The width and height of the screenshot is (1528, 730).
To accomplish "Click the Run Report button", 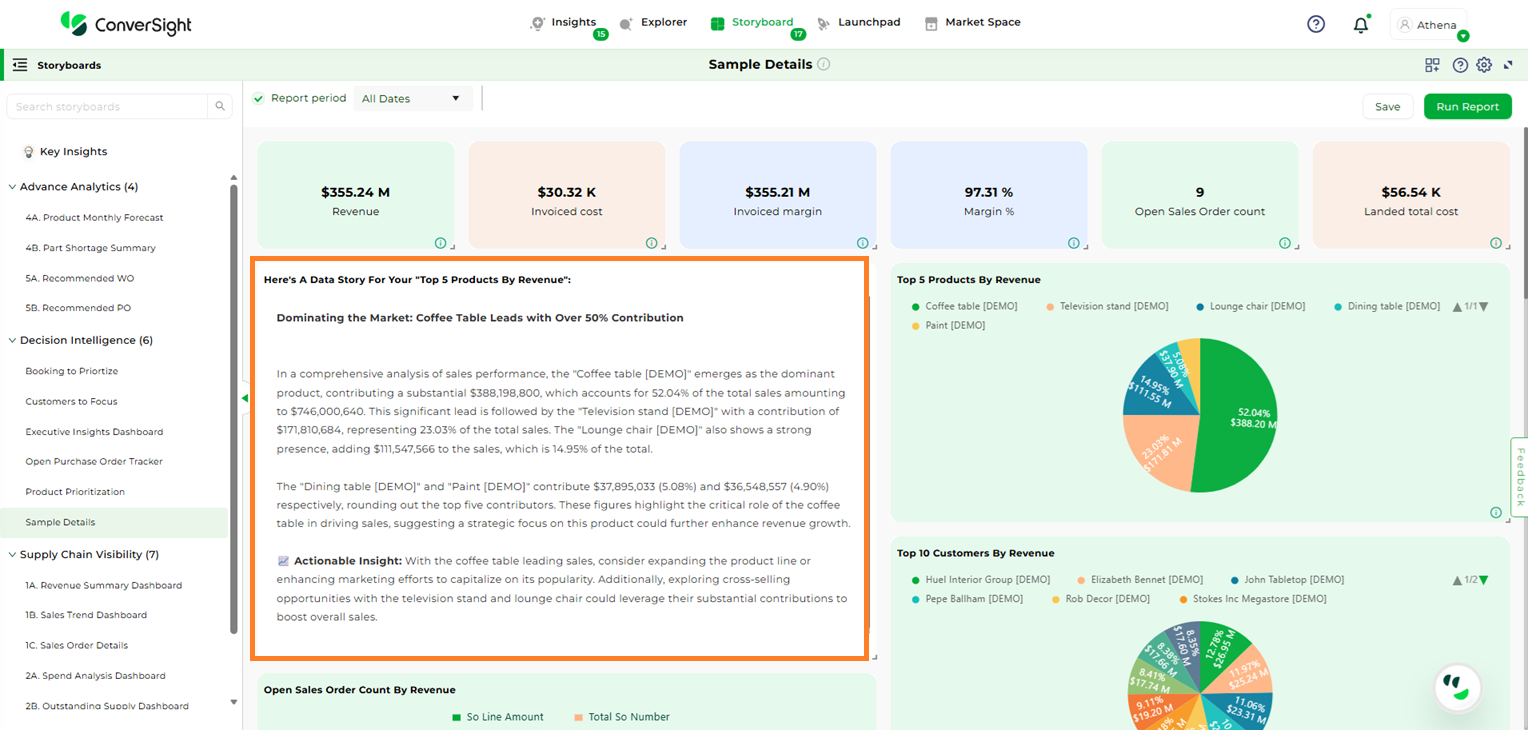I will click(1467, 107).
